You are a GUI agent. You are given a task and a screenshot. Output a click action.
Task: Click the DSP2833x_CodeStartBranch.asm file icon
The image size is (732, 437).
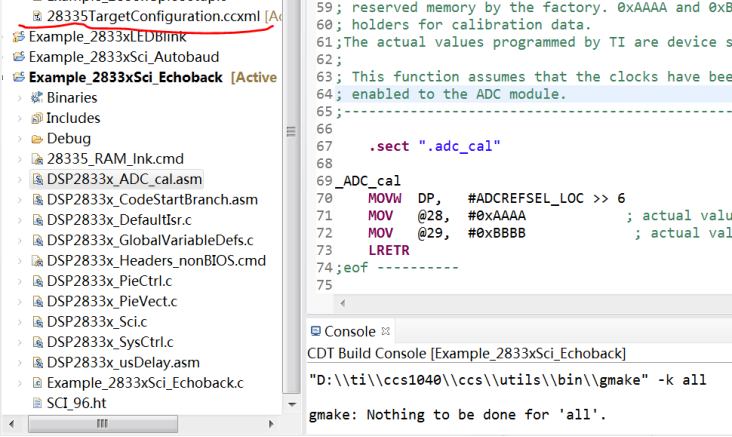37,200
